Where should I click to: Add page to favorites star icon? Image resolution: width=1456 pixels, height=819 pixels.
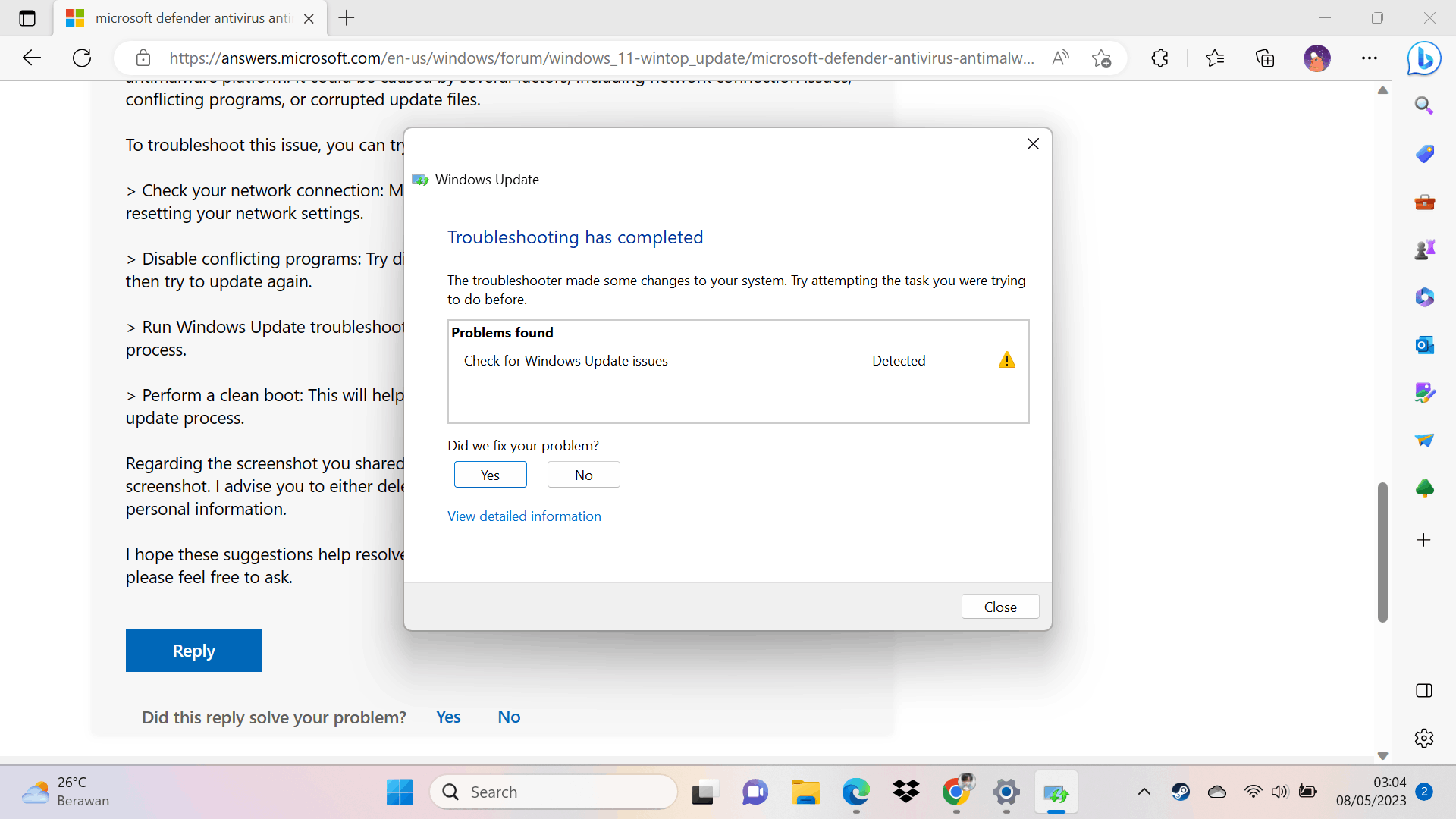point(1101,58)
